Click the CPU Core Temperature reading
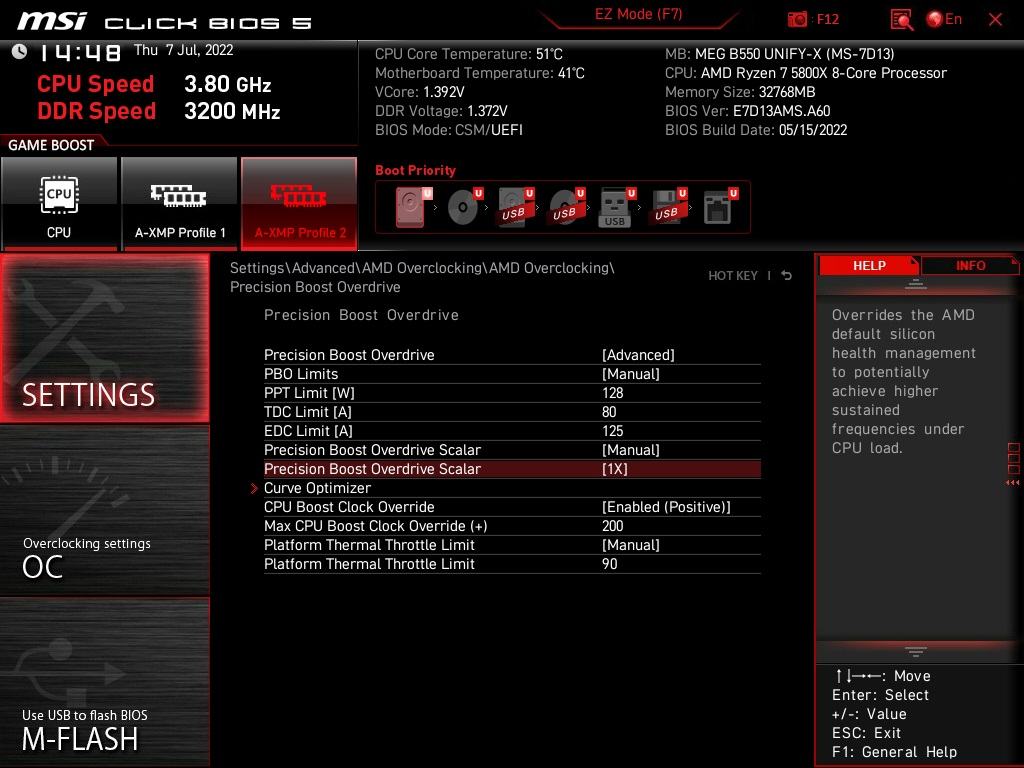This screenshot has width=1024, height=768. [468, 54]
